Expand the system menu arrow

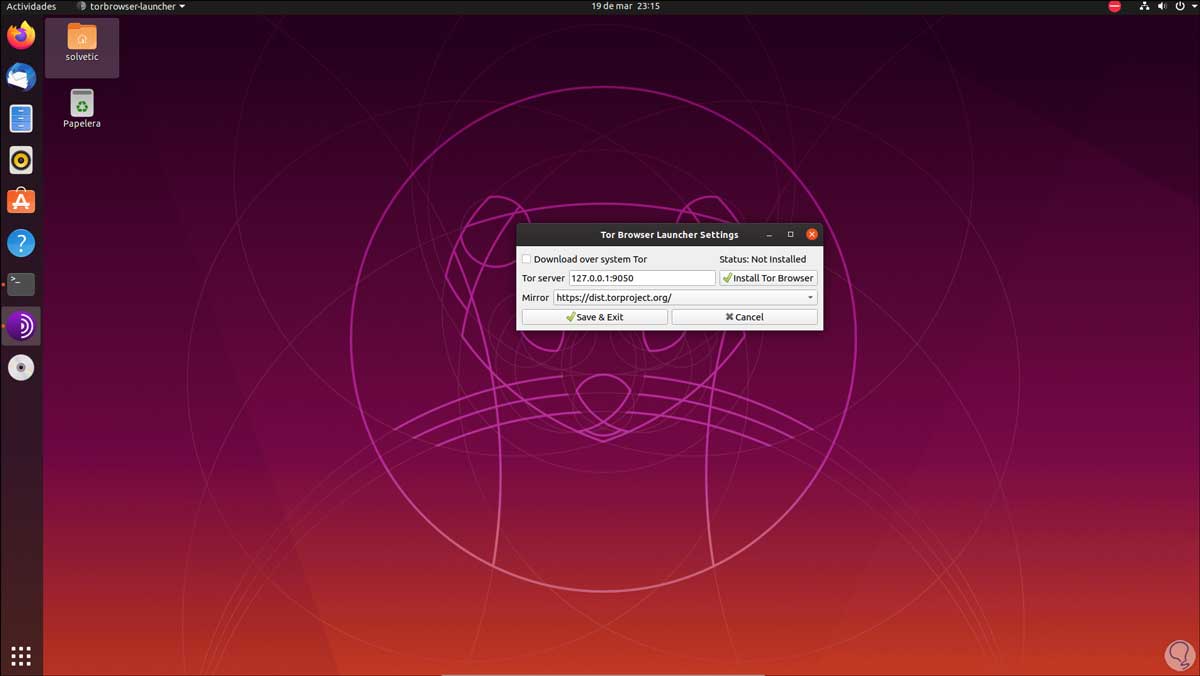click(x=1192, y=6)
